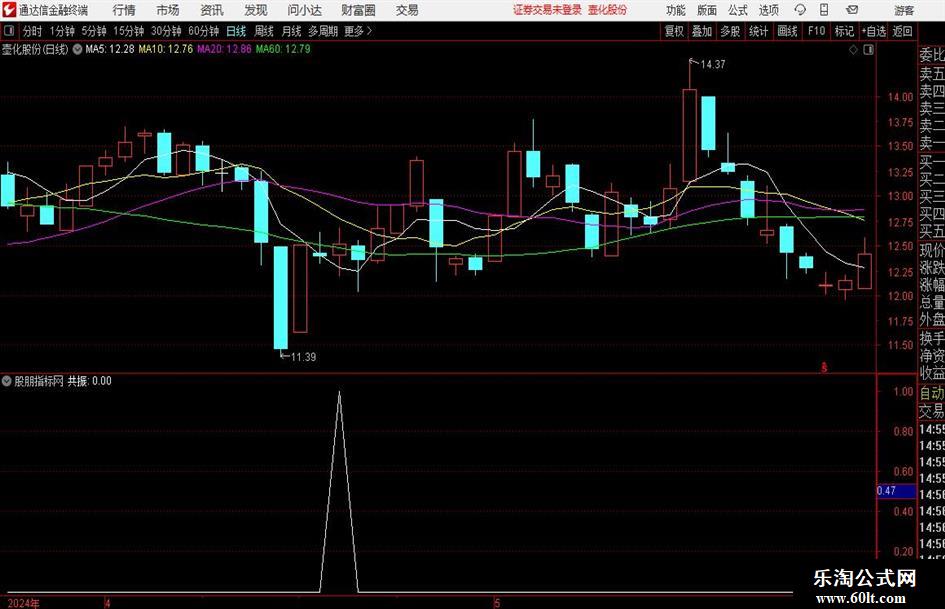The width and height of the screenshot is (945, 609).
Task: Click the 总量 row in the side panel
Action: (932, 303)
